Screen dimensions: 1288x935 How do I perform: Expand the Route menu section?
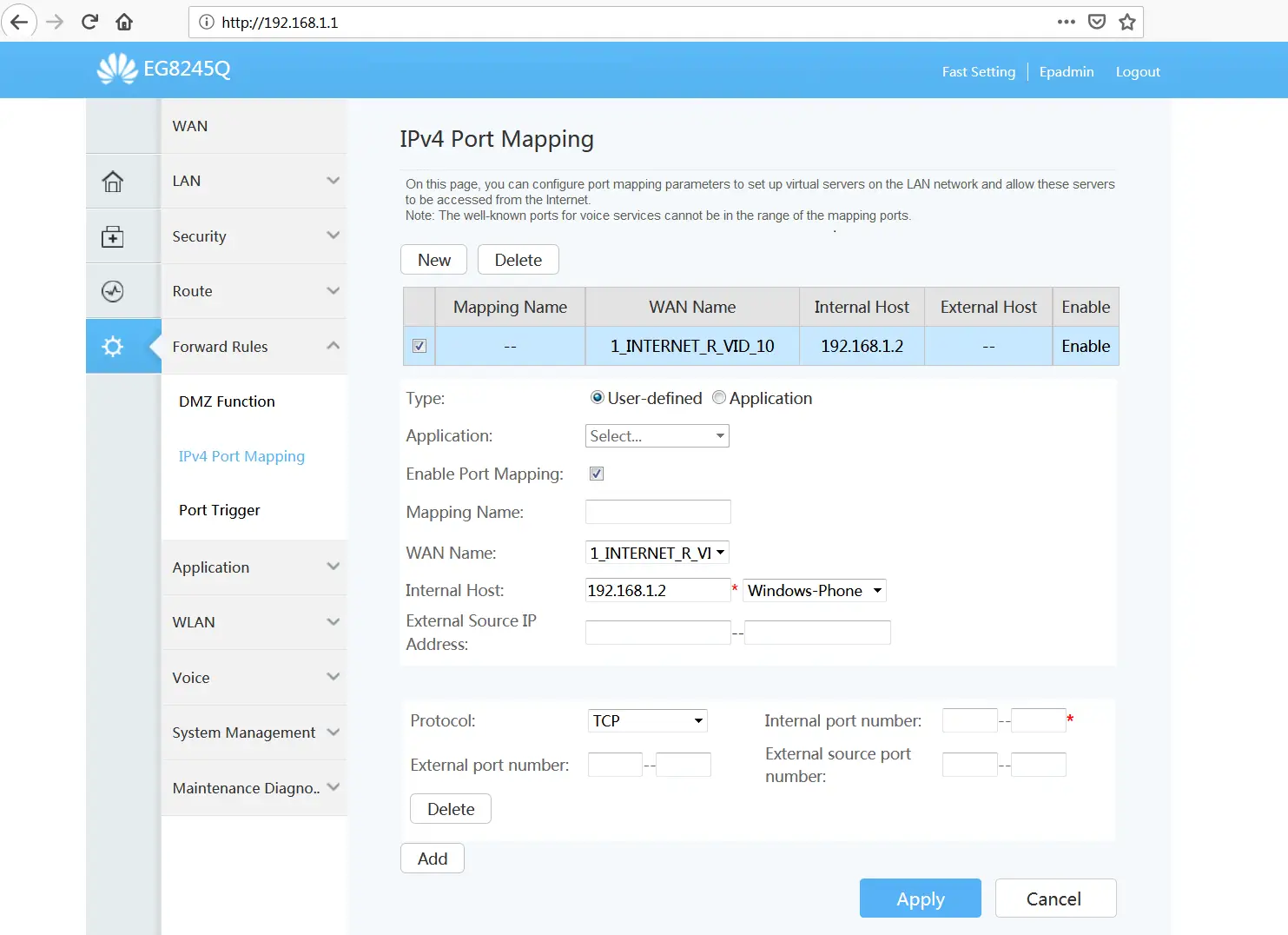254,291
